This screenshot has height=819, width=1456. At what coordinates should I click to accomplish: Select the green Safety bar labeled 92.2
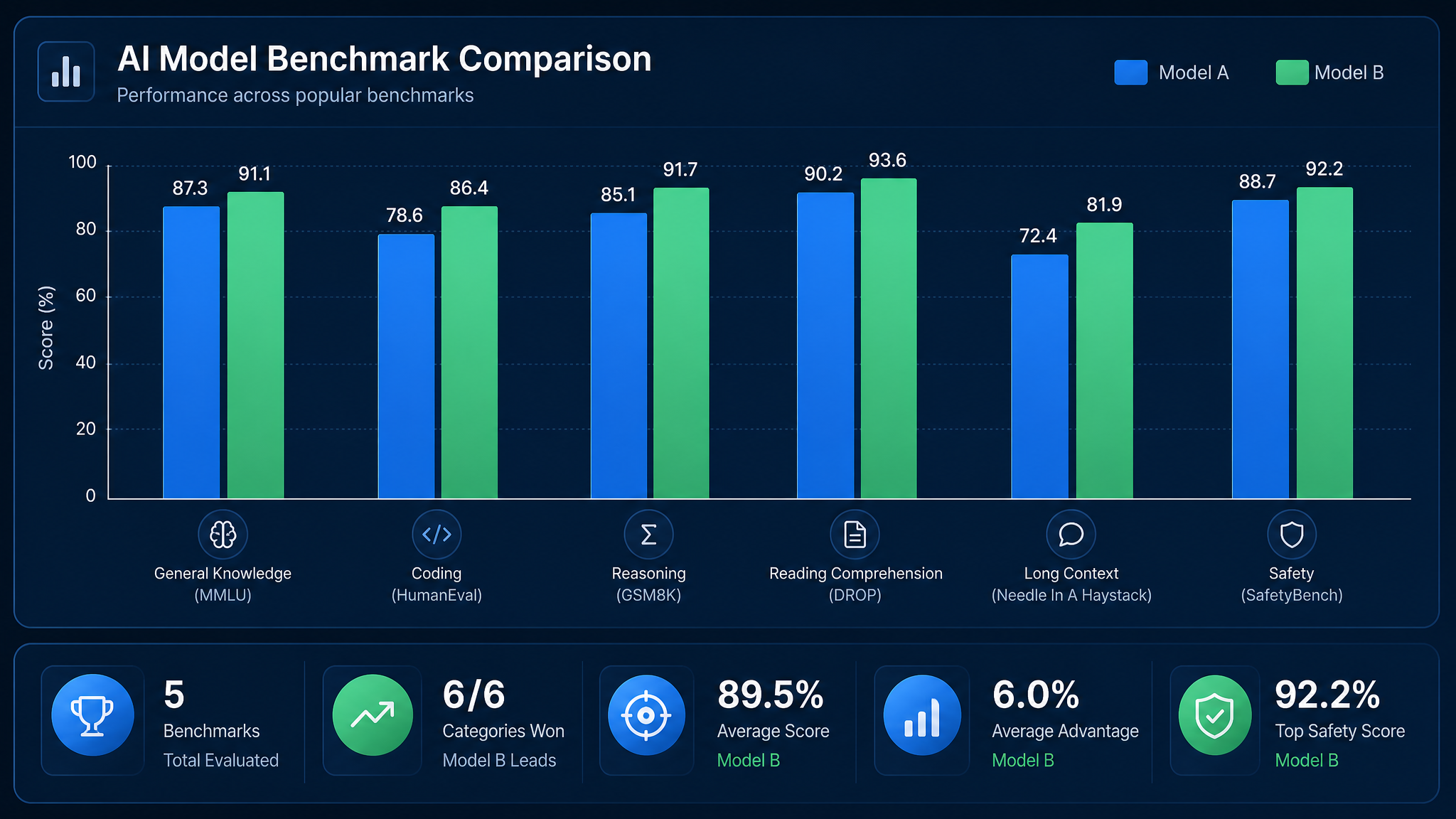(x=1324, y=343)
